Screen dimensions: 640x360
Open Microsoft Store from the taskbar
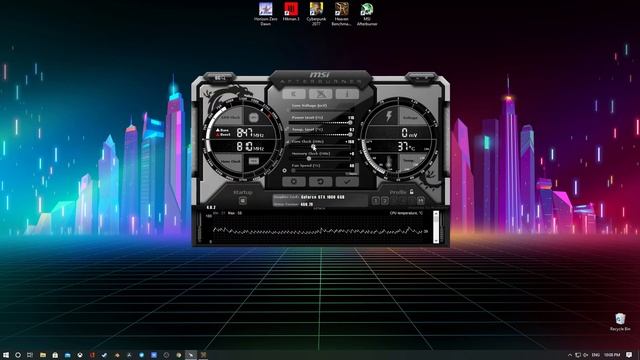point(55,355)
